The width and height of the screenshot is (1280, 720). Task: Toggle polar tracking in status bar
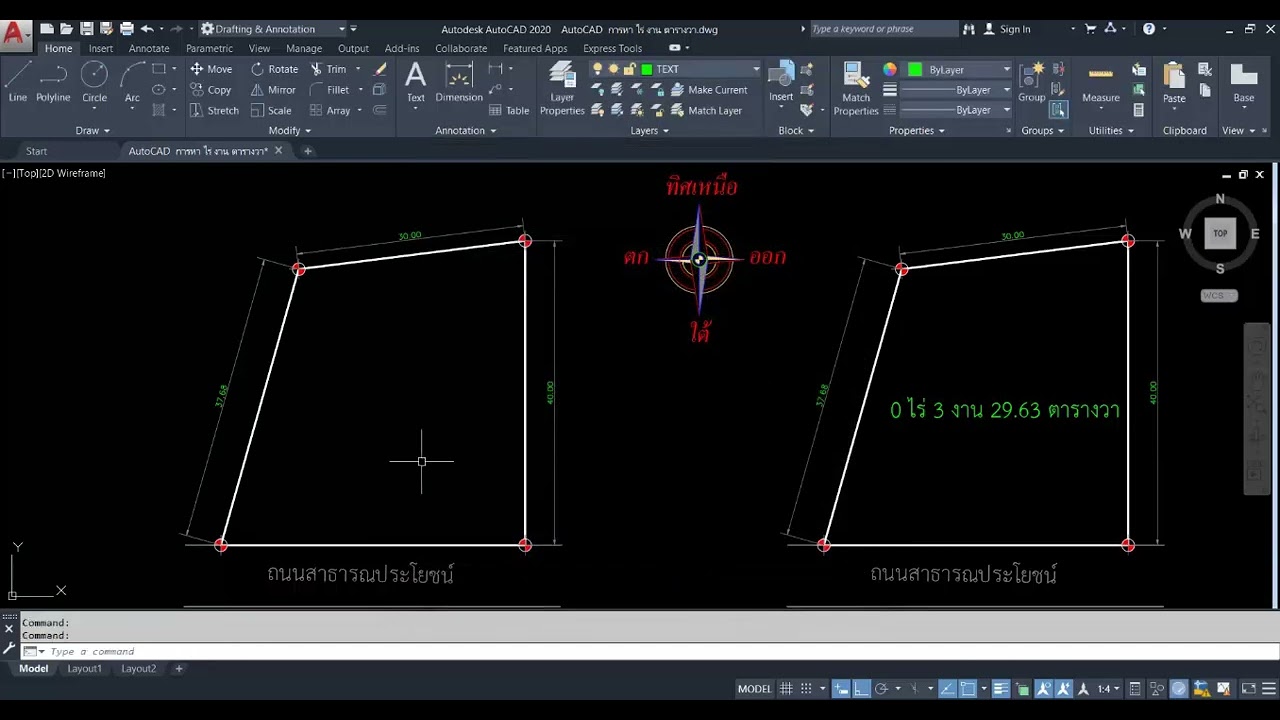tap(881, 689)
